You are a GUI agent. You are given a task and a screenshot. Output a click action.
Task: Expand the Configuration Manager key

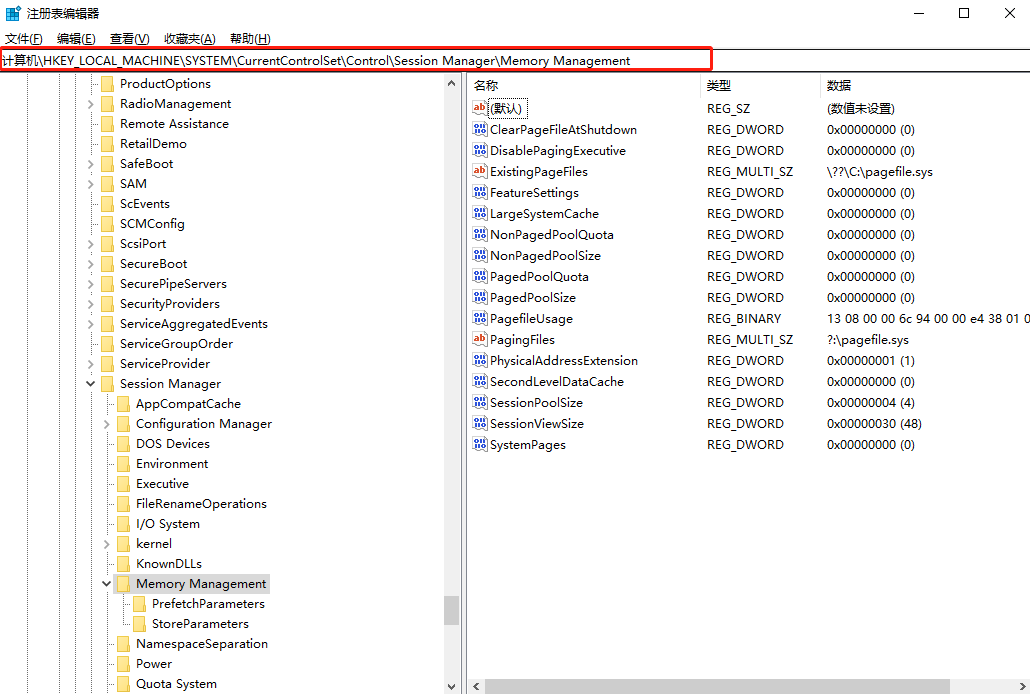click(x=107, y=424)
